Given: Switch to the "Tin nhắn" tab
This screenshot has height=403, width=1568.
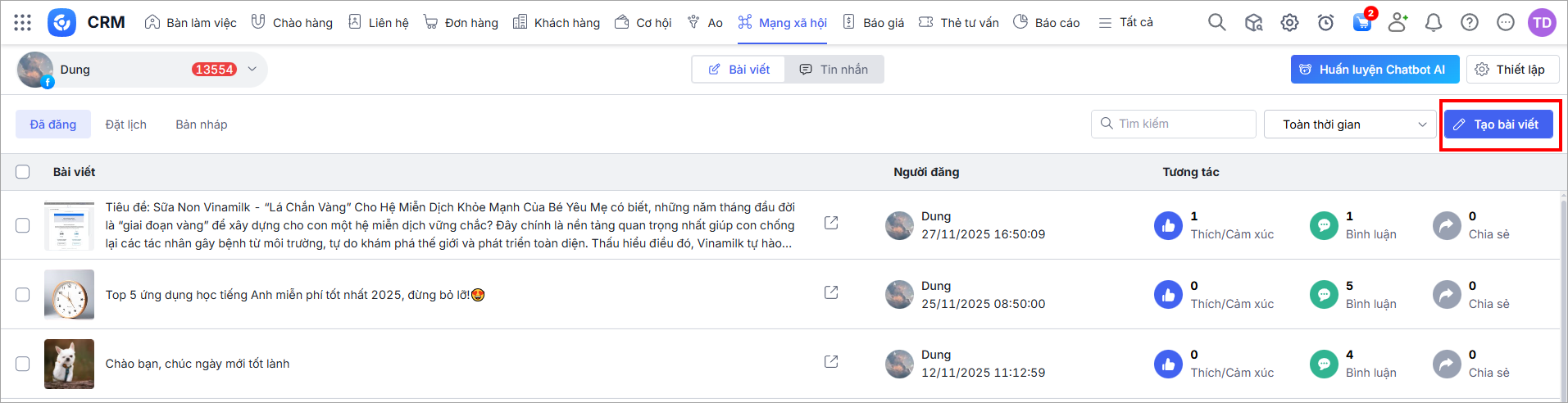Looking at the screenshot, I should pyautogui.click(x=834, y=70).
